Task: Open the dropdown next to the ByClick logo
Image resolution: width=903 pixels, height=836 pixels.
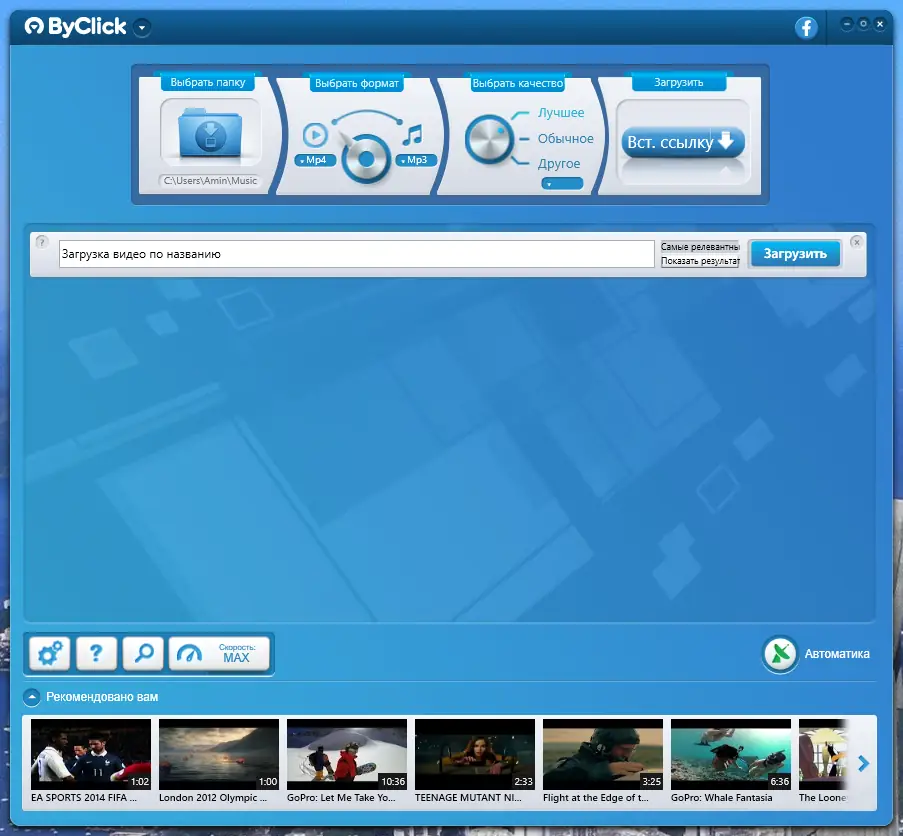Action: pyautogui.click(x=141, y=29)
